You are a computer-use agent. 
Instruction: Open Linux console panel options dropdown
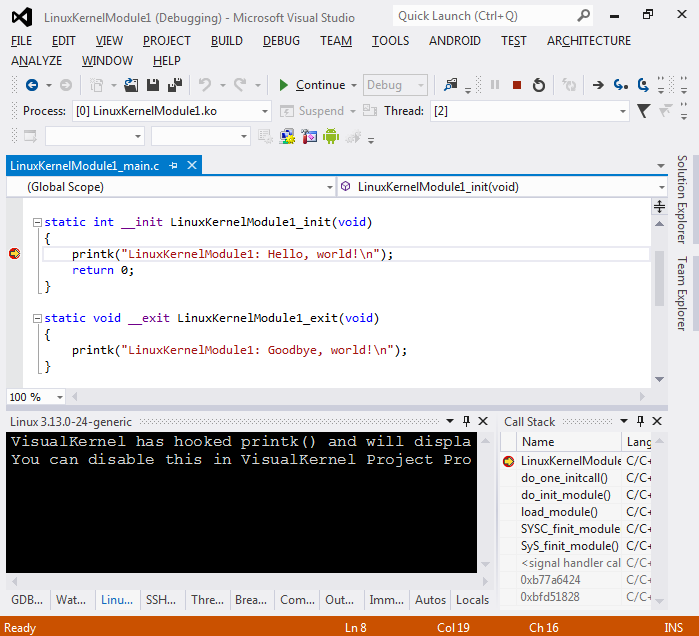click(x=450, y=421)
